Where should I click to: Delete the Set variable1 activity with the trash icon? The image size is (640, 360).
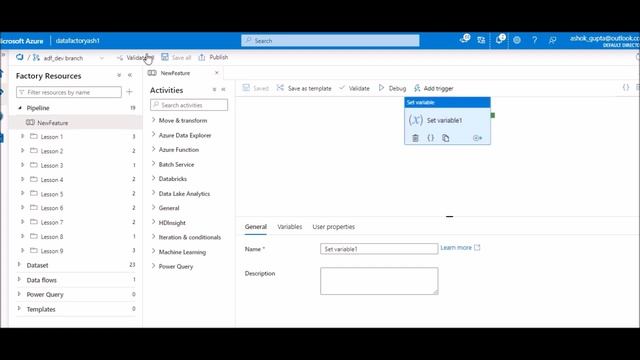(x=415, y=138)
